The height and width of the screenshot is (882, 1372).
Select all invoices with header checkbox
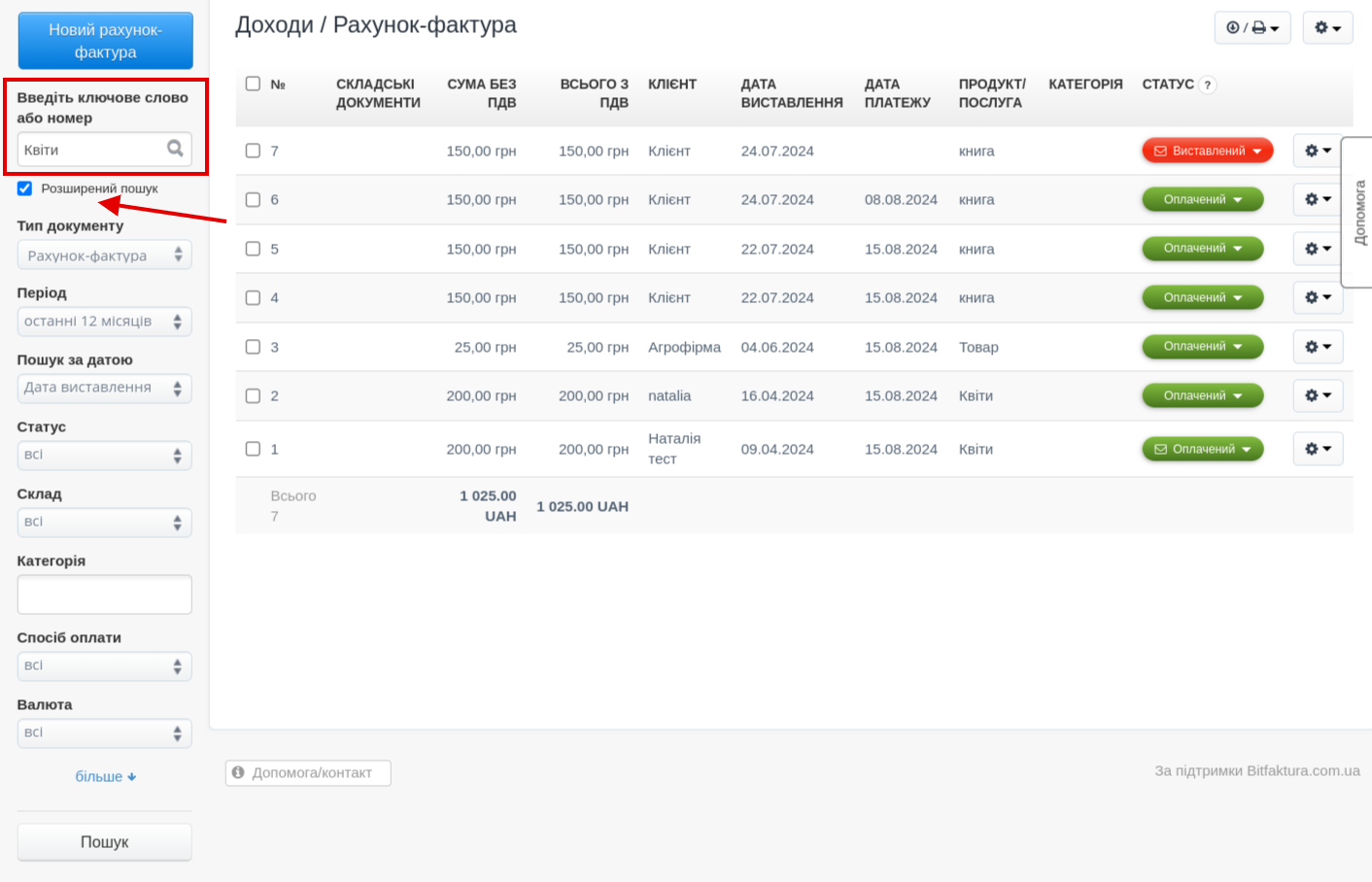(x=253, y=84)
